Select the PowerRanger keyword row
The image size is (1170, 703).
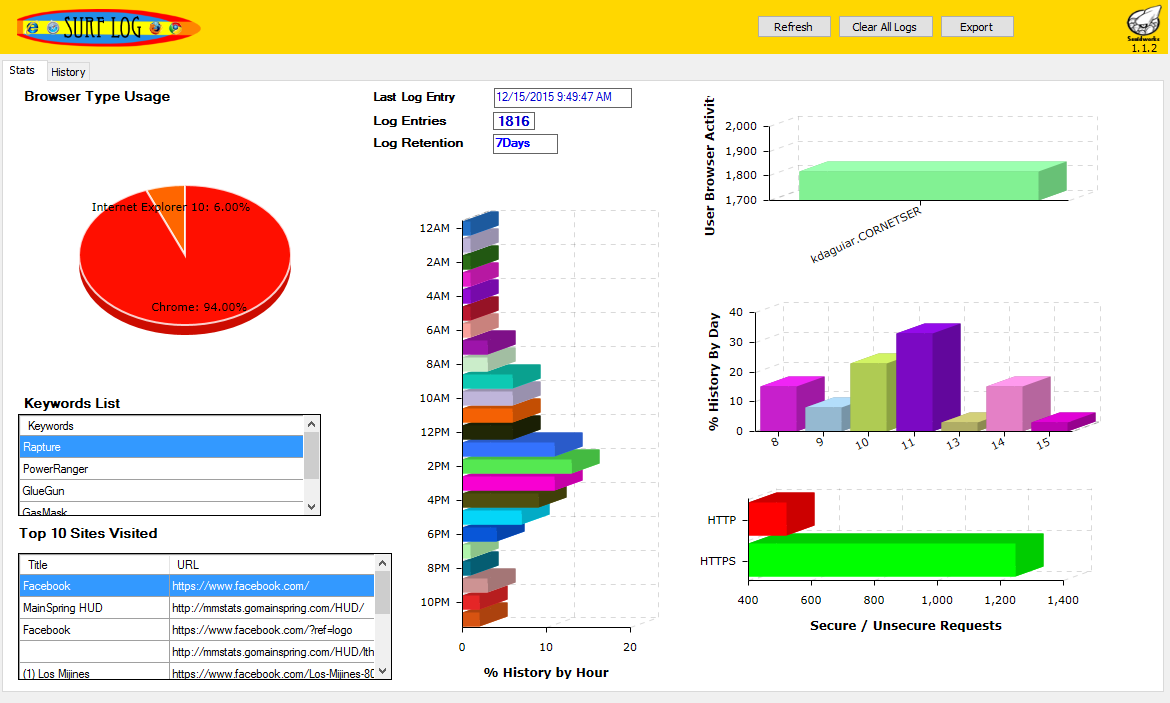coord(161,469)
